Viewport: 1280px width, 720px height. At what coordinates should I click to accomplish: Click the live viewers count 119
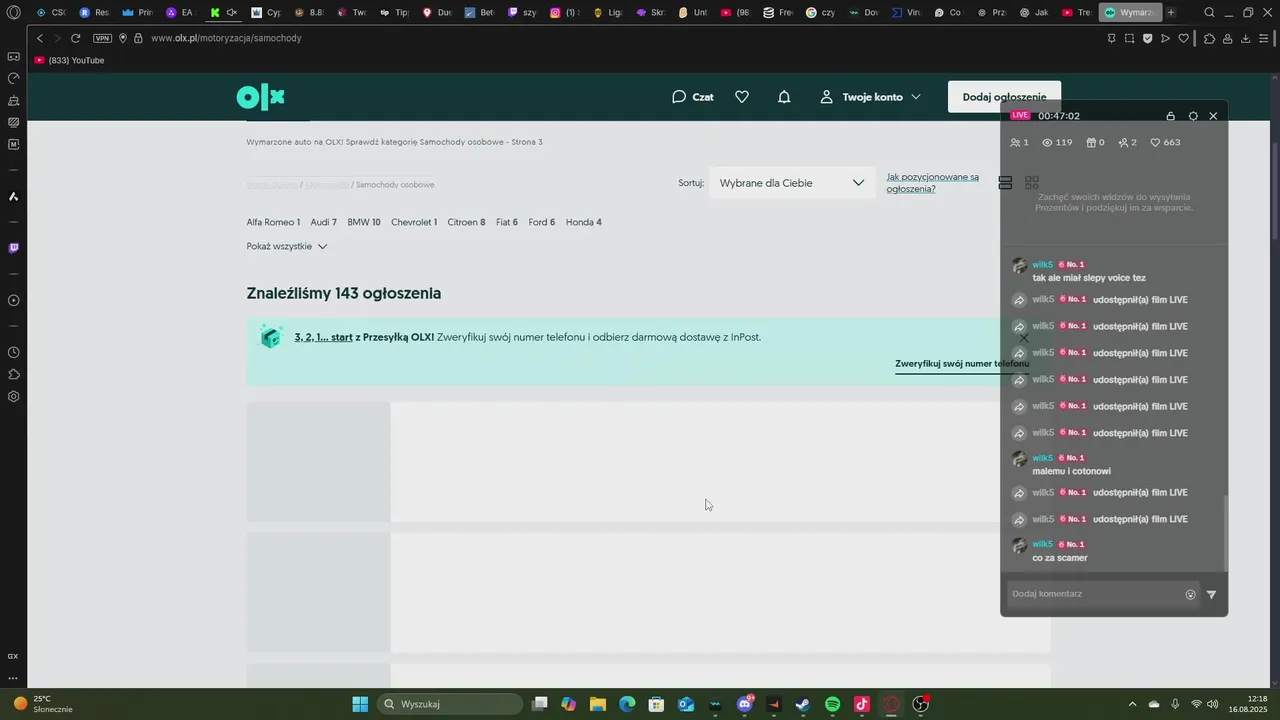(1057, 142)
